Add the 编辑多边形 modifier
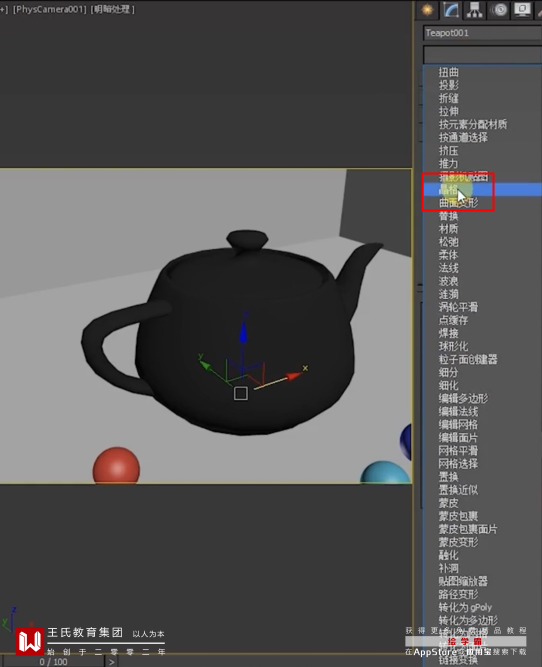Viewport: 542px width, 667px height. click(x=463, y=399)
